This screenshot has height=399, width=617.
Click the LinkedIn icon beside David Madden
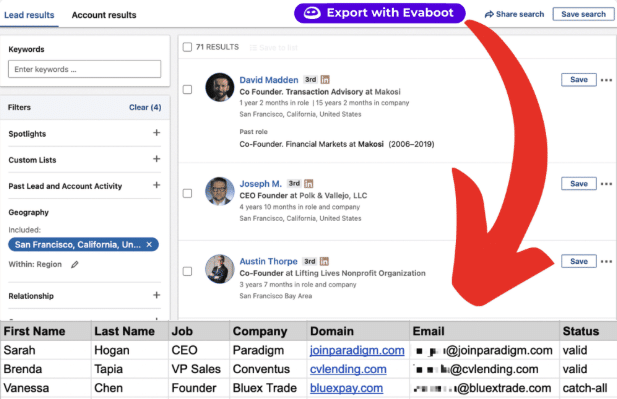pyautogui.click(x=325, y=79)
